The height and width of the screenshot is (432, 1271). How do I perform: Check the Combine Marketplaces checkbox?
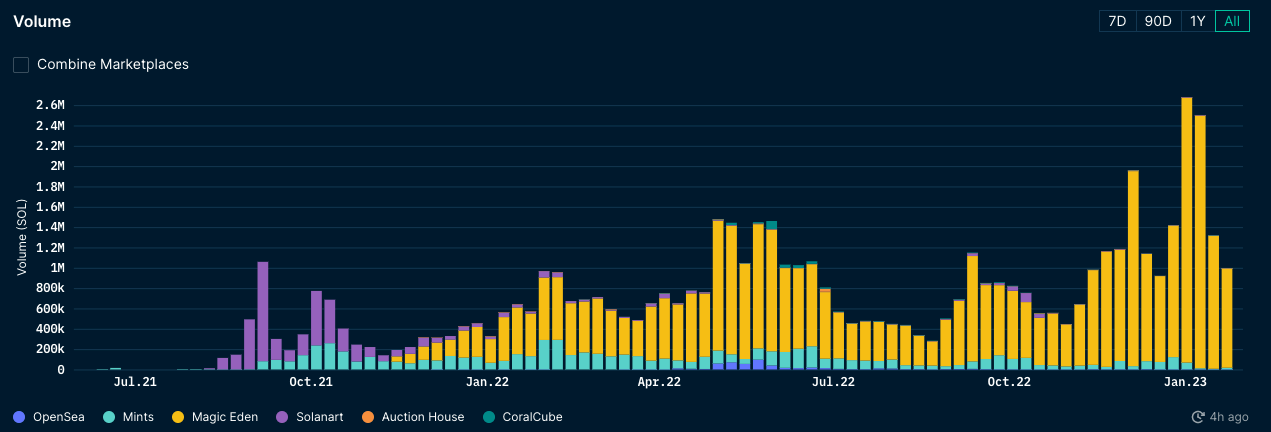21,65
